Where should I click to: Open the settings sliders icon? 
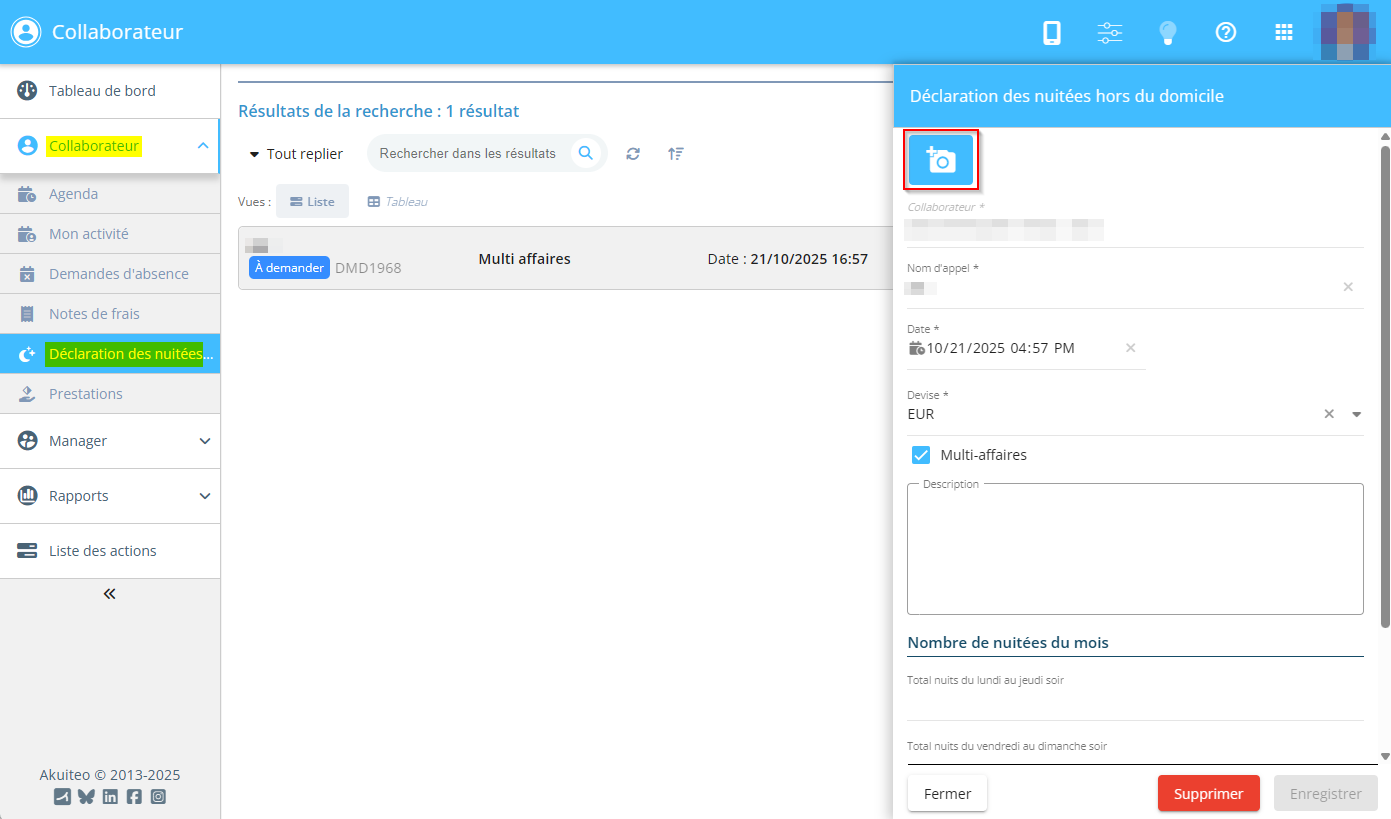click(1109, 33)
